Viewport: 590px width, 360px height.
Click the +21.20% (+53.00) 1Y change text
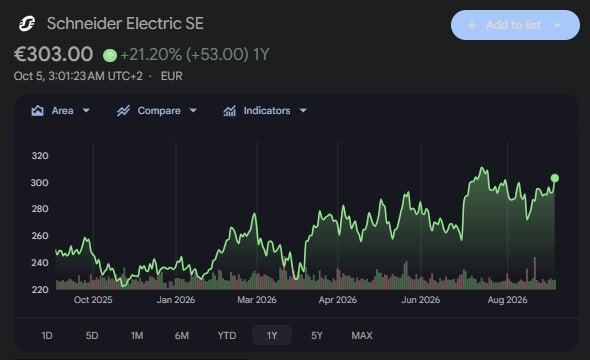[x=195, y=55]
